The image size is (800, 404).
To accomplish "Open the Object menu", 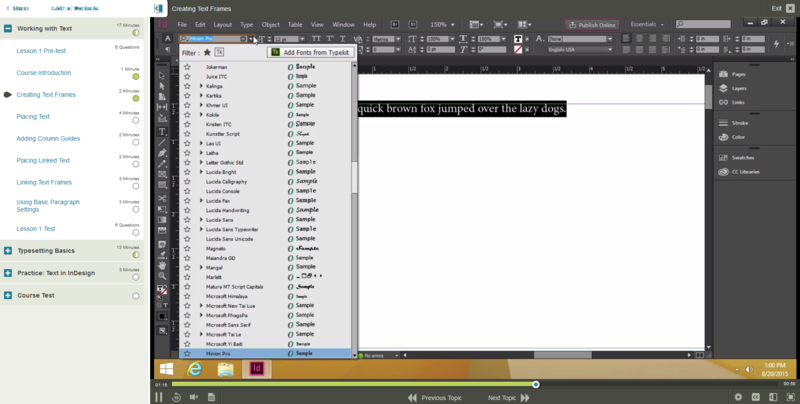I will [270, 24].
